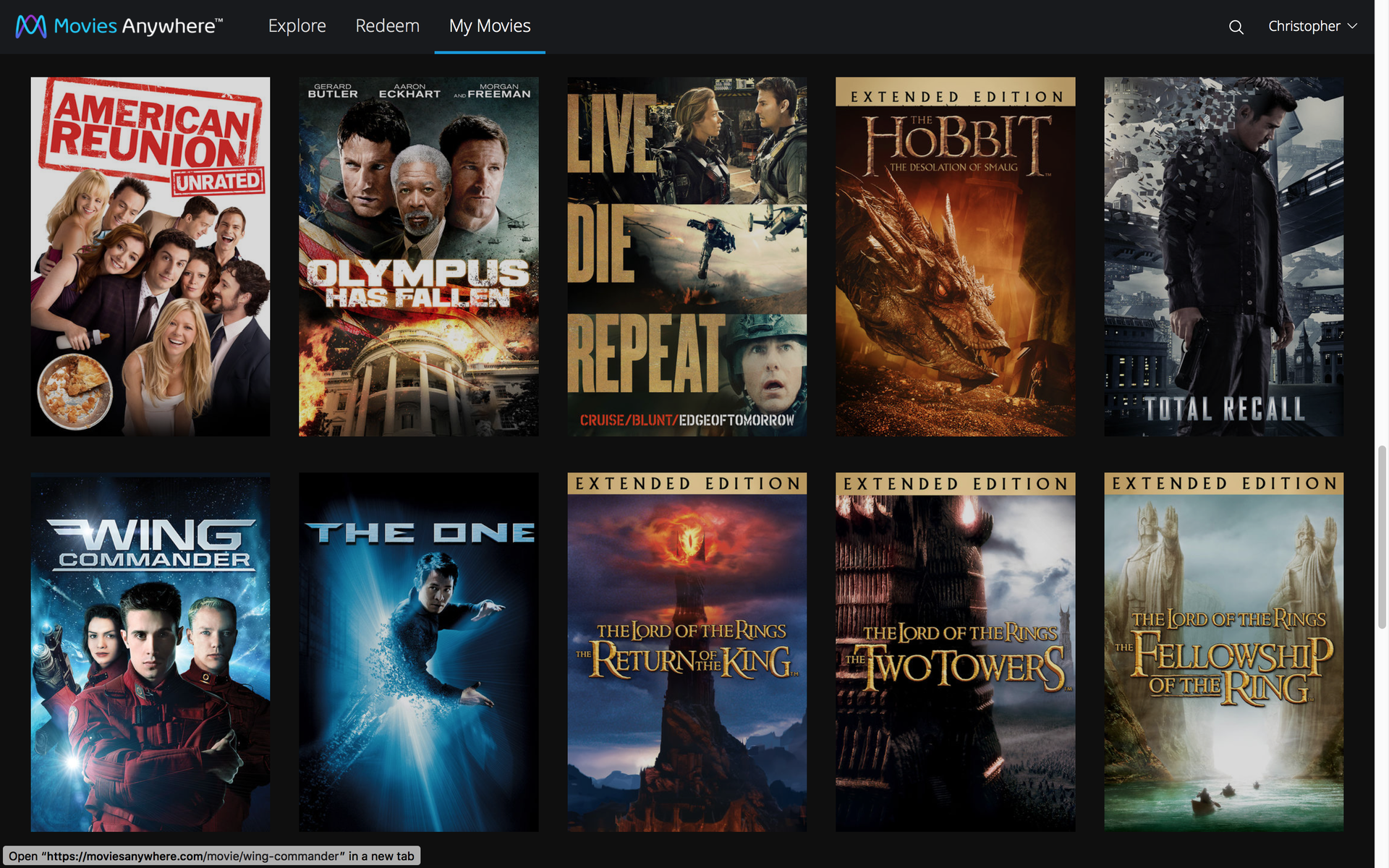Open the Wing Commander movie
1389x868 pixels.
click(x=150, y=651)
